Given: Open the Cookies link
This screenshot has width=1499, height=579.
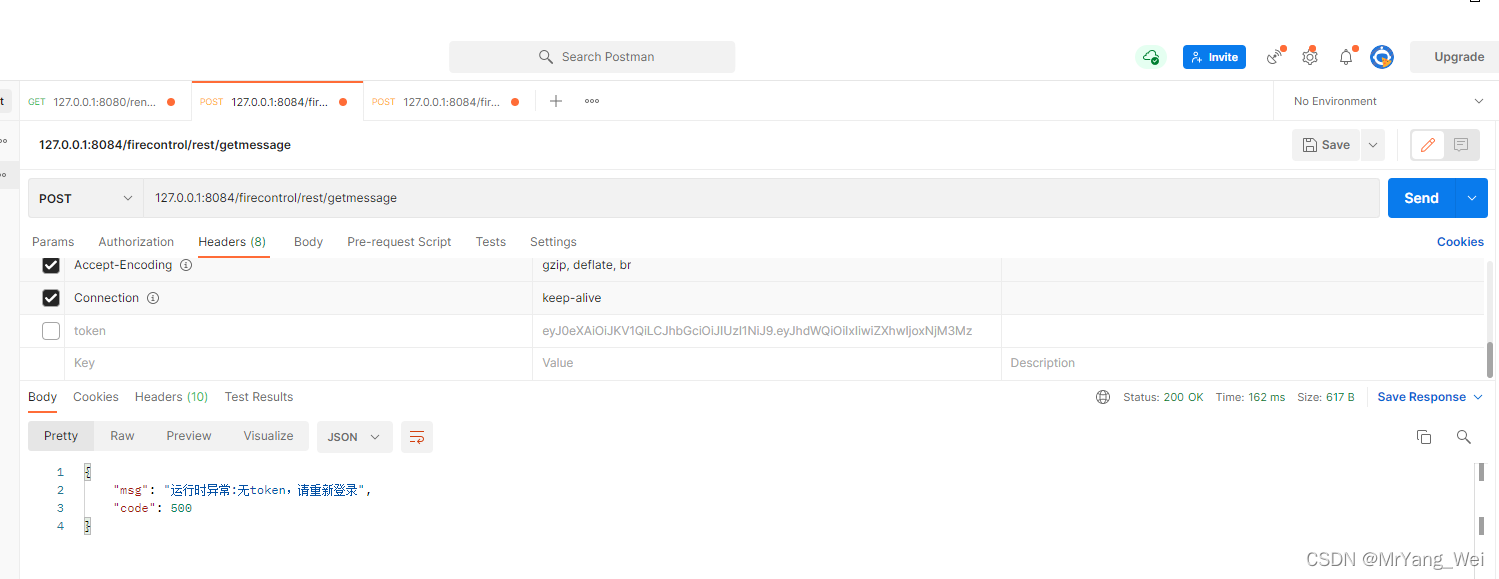Looking at the screenshot, I should click(x=1460, y=242).
